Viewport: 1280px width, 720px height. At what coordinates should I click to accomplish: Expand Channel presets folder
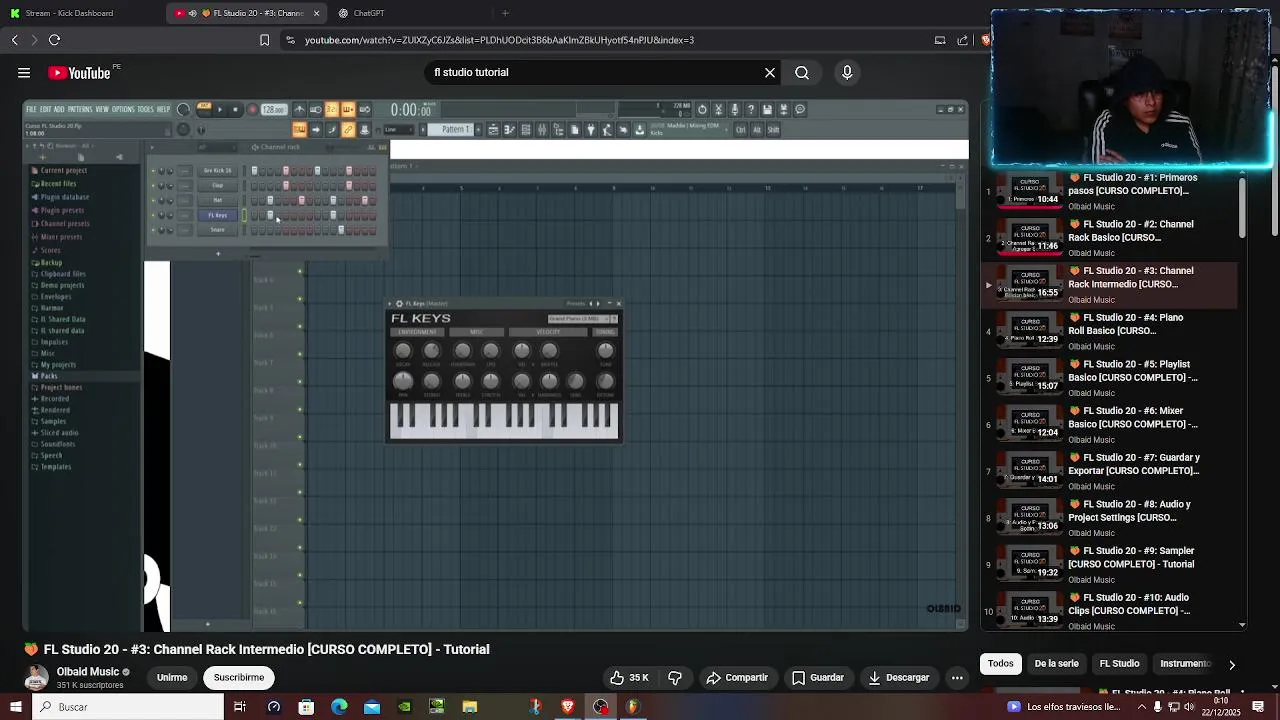[58, 224]
